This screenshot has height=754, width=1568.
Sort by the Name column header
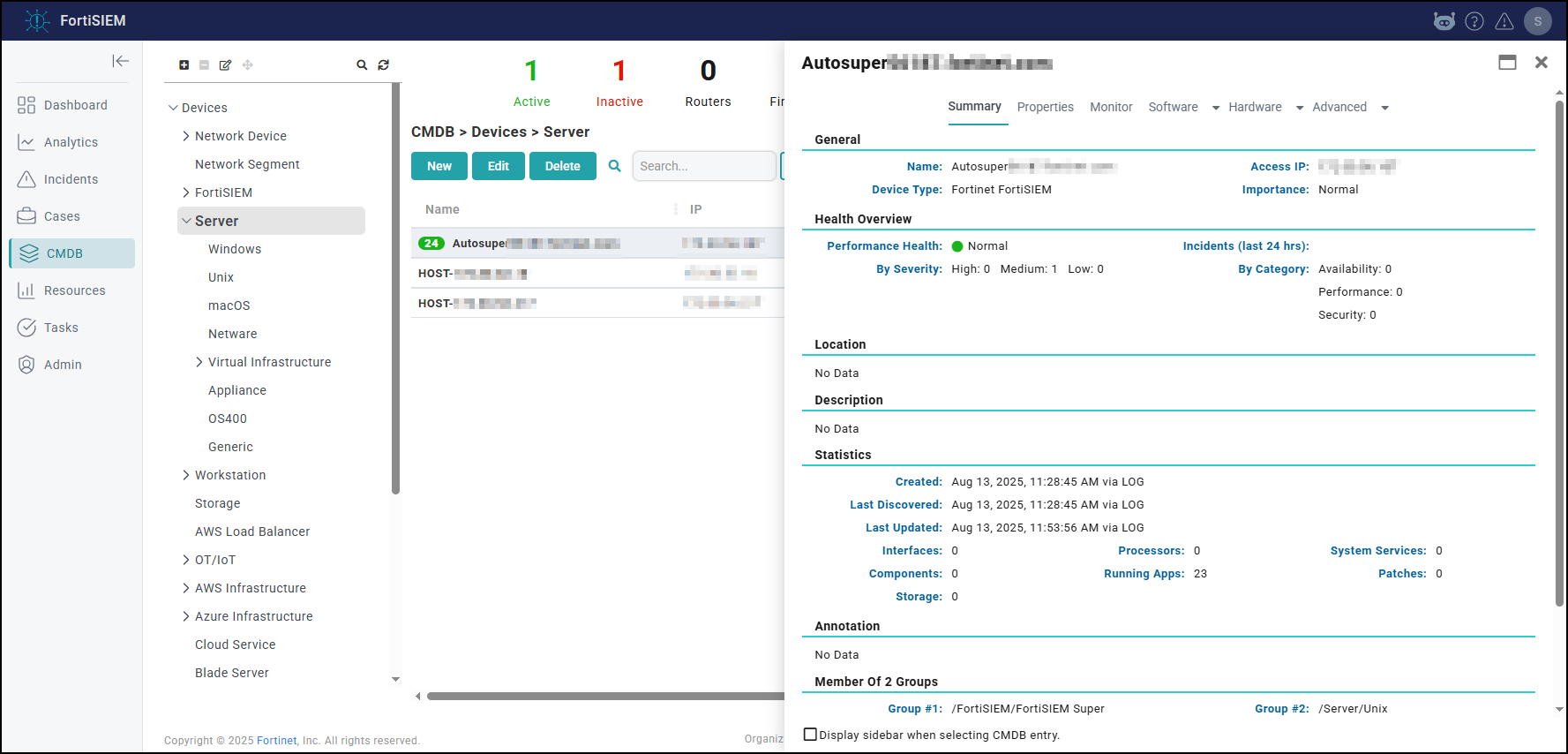442,209
